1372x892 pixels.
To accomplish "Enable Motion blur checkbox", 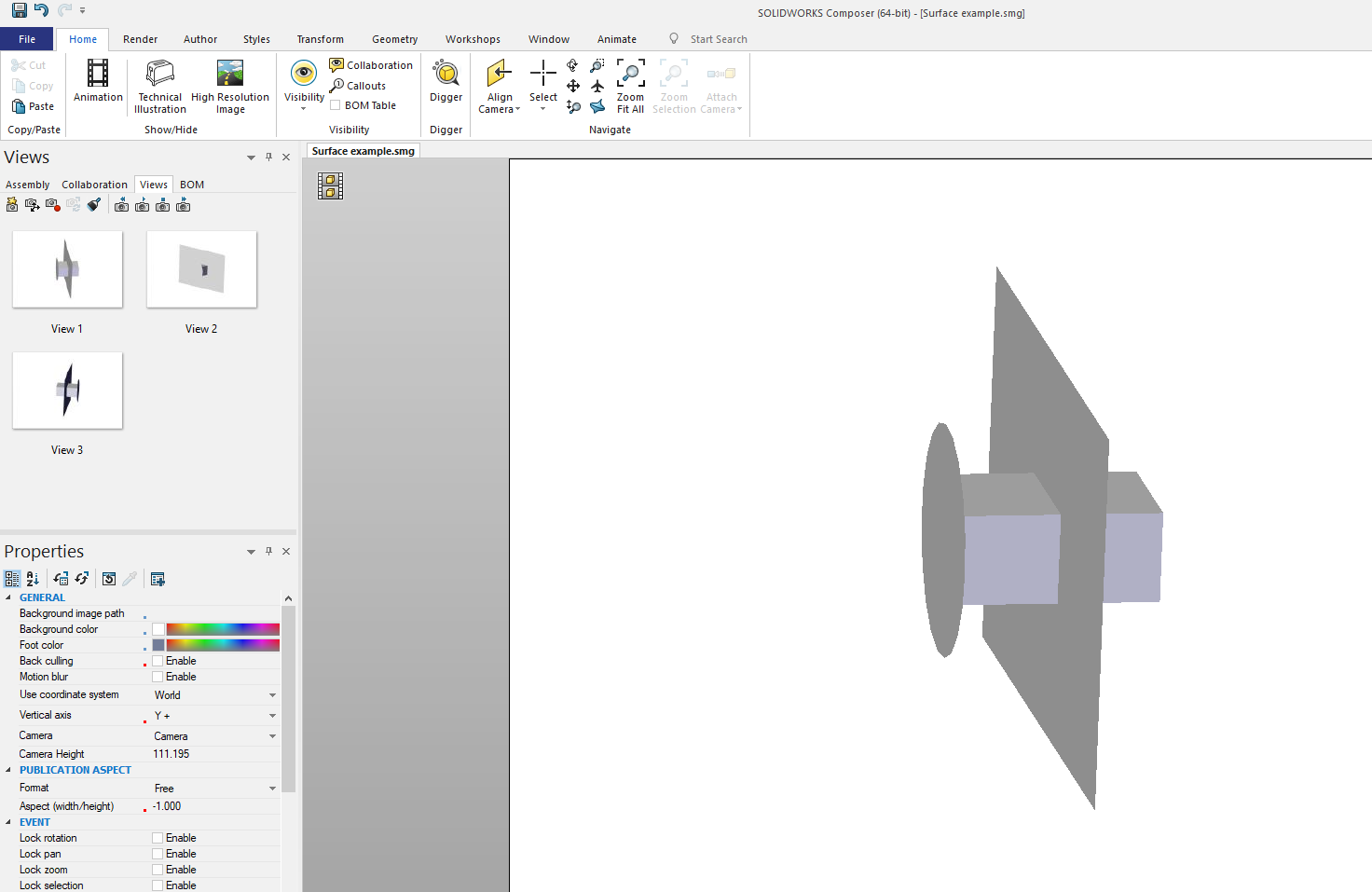I will [158, 677].
